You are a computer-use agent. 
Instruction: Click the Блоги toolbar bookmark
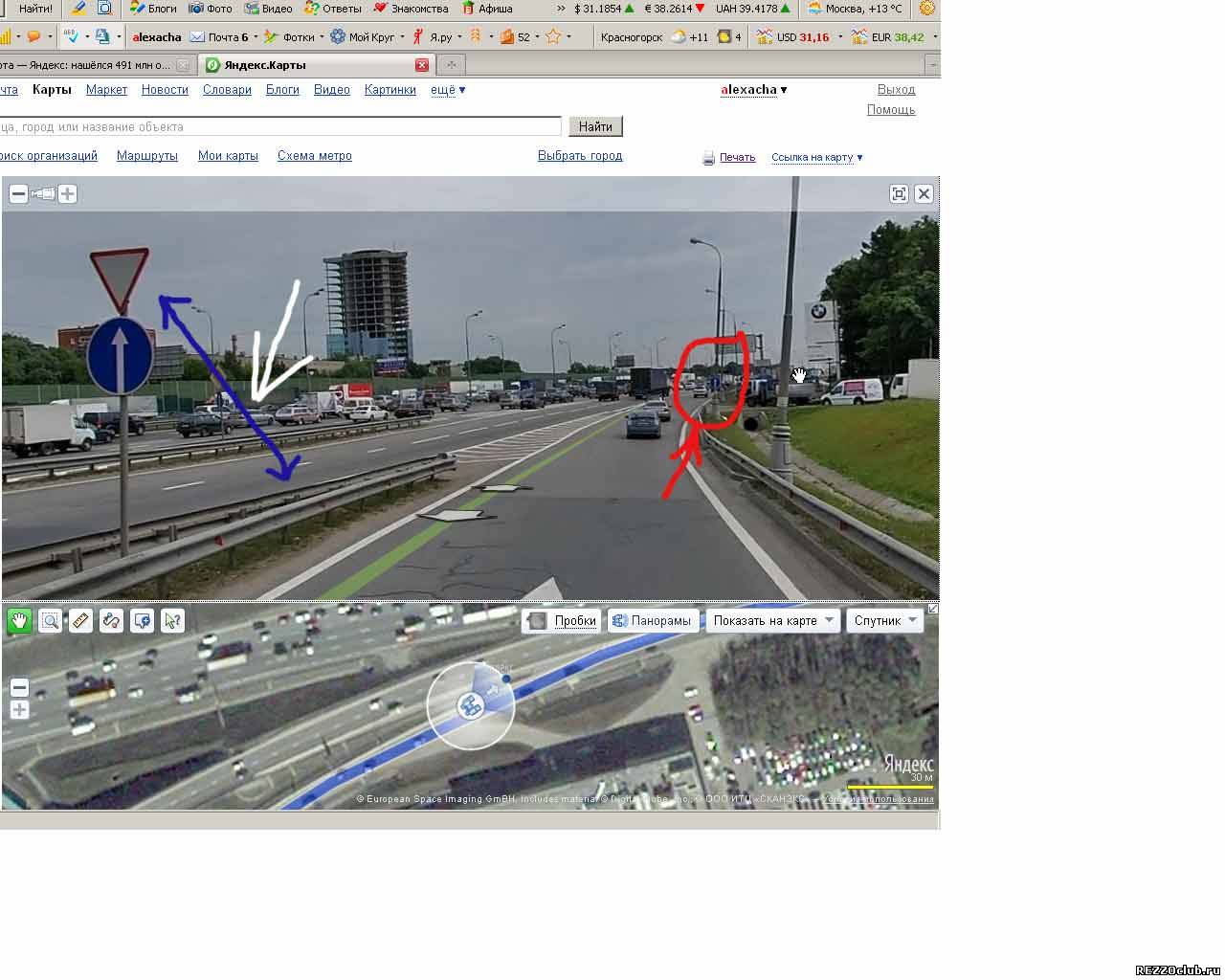[x=153, y=9]
